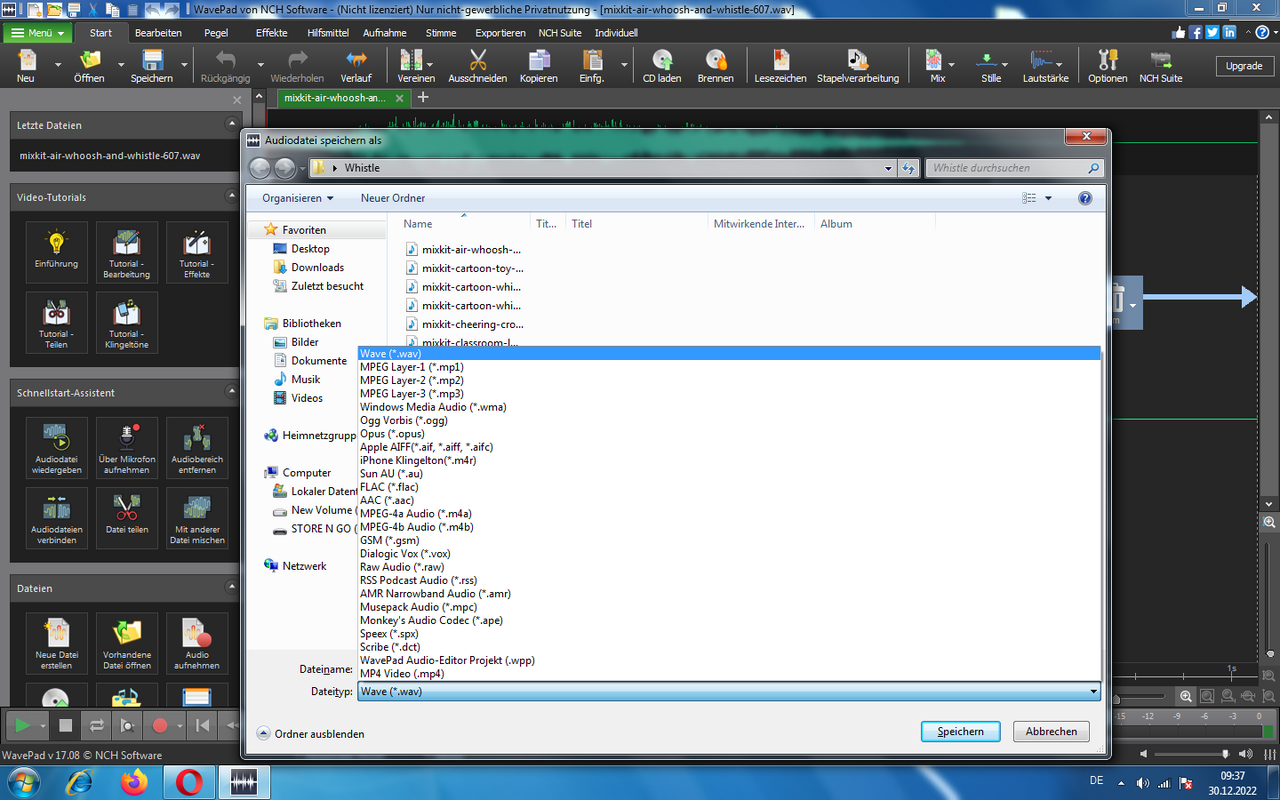Open Optionen settings icon

(1107, 66)
